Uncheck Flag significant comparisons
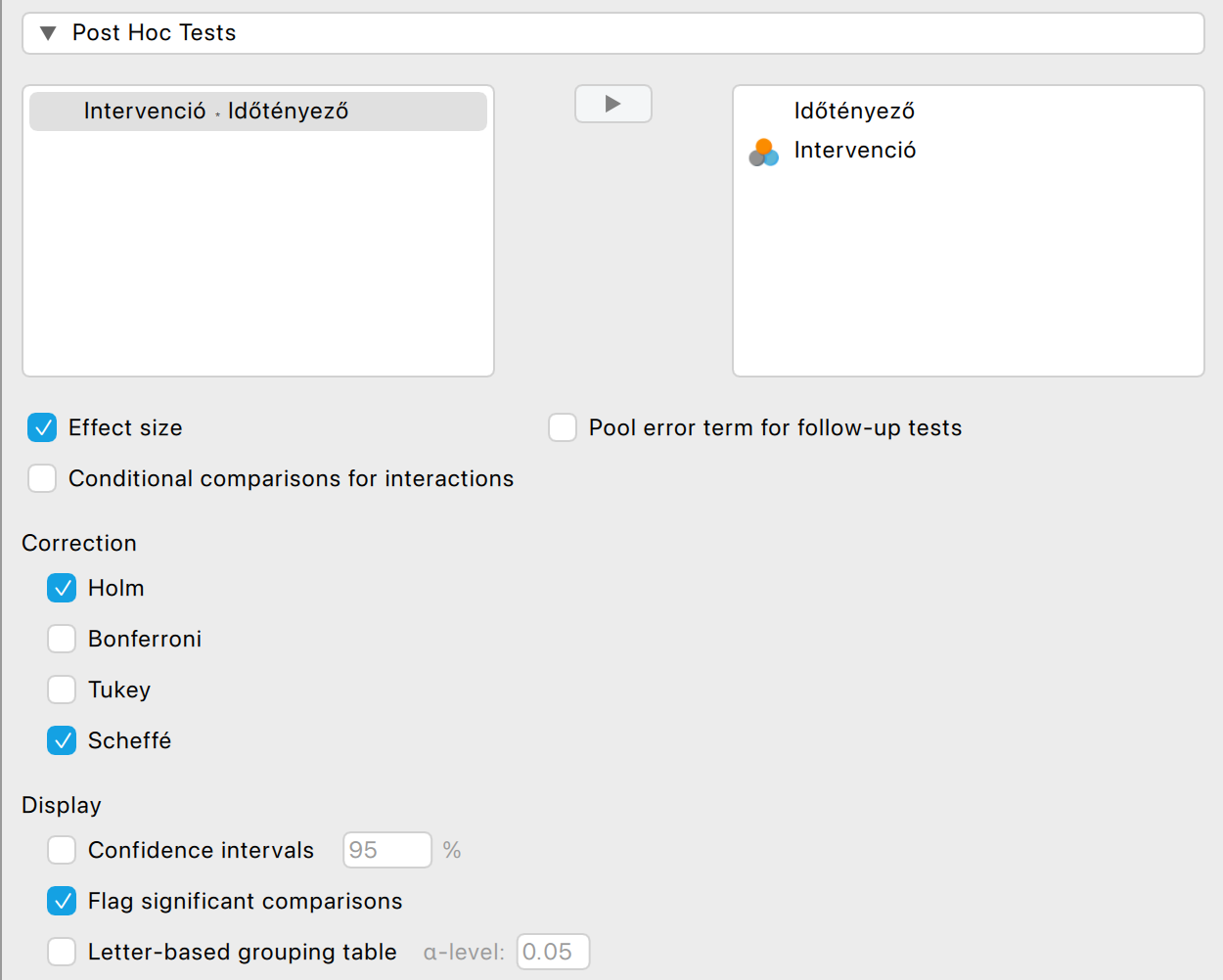Image resolution: width=1223 pixels, height=980 pixels. [62, 901]
